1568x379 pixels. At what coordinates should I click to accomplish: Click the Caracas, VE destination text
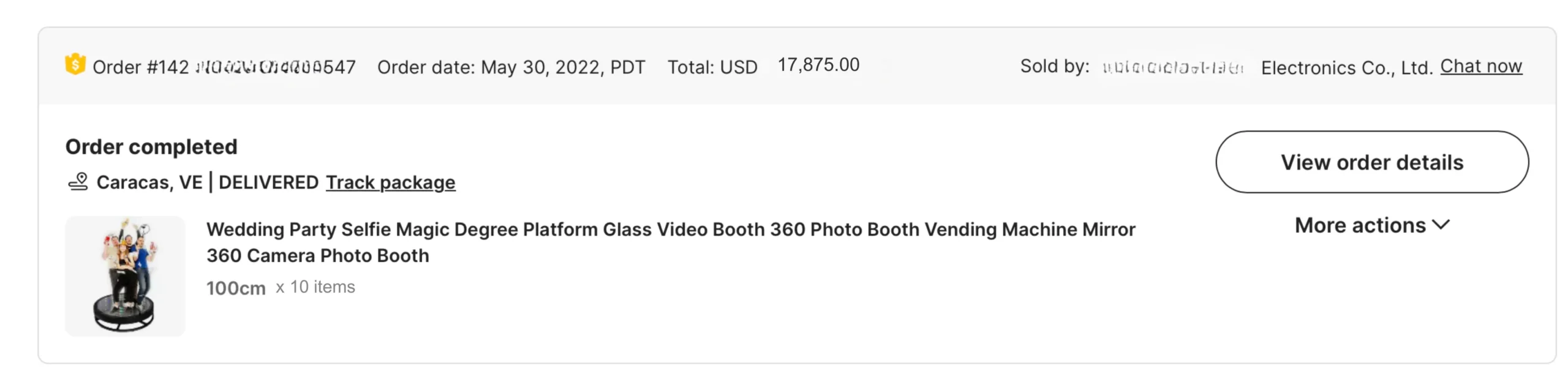tap(149, 182)
